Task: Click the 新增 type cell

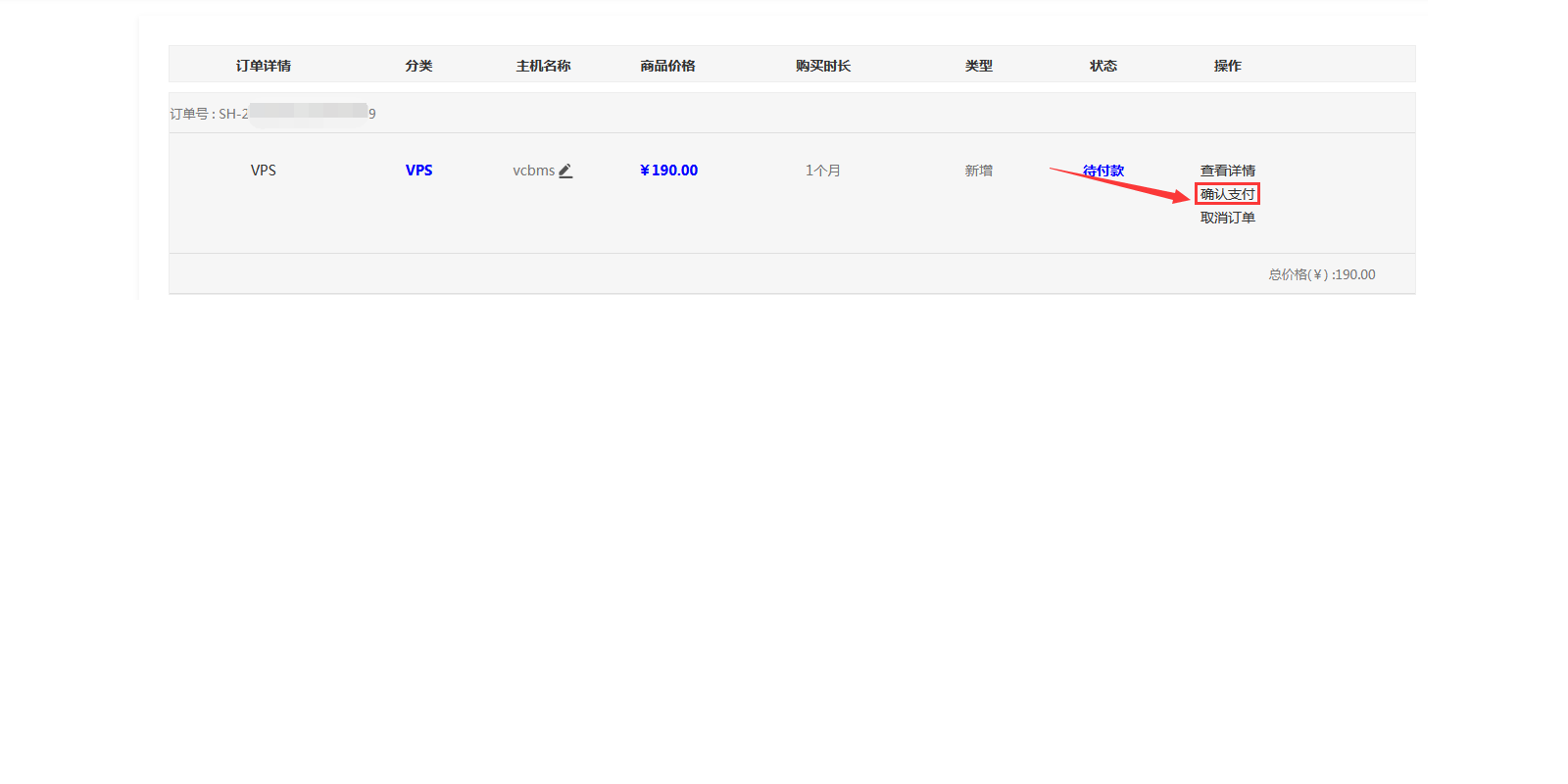Action: coord(978,171)
